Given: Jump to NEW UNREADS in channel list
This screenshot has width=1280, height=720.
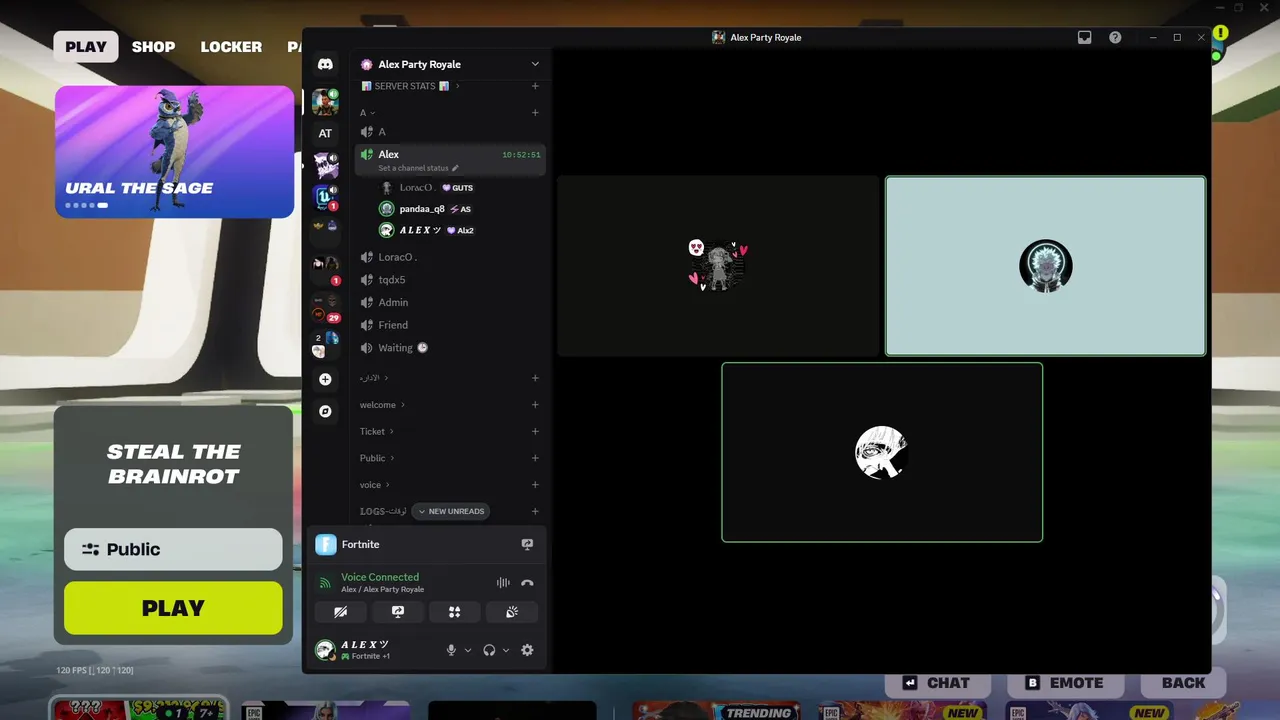Looking at the screenshot, I should point(450,511).
